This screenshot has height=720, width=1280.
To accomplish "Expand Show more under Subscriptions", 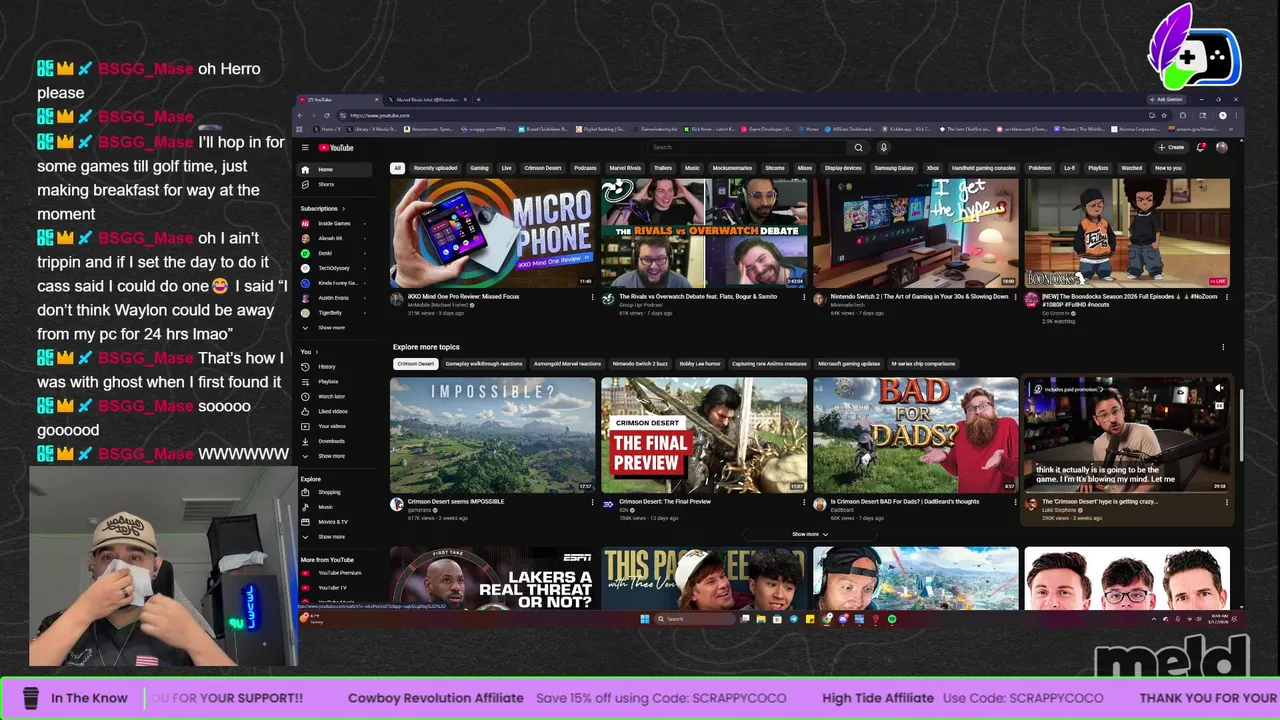I will (335, 328).
